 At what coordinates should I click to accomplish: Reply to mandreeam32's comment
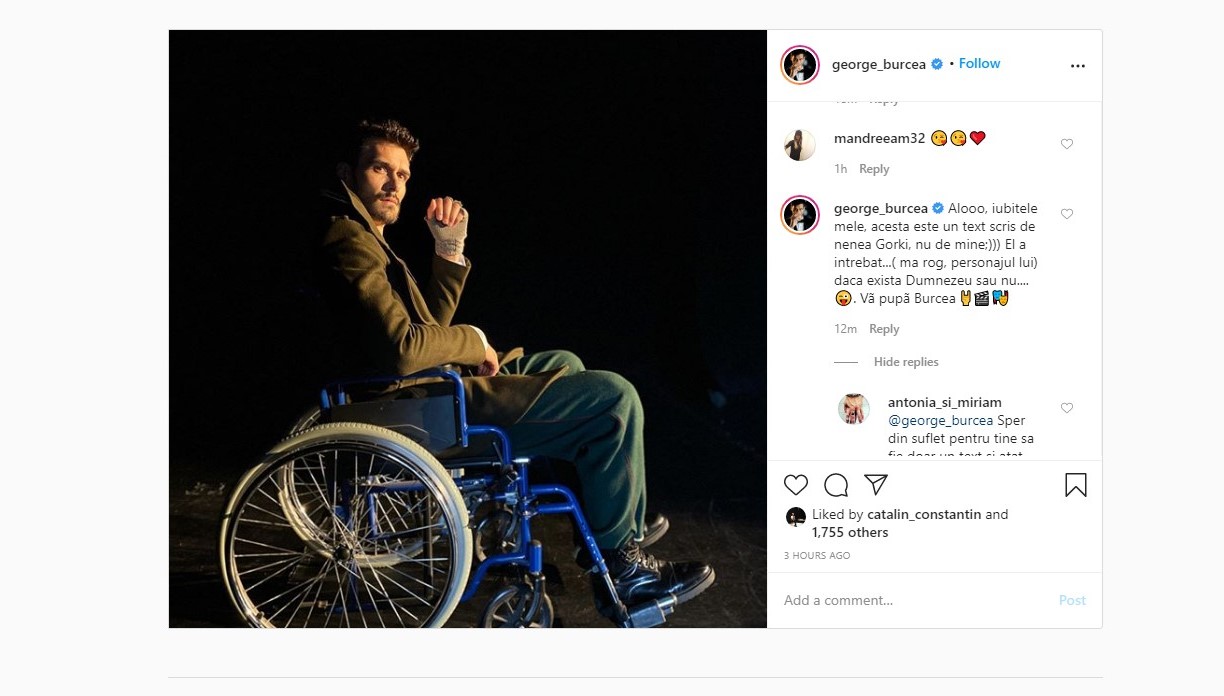pyautogui.click(x=874, y=169)
